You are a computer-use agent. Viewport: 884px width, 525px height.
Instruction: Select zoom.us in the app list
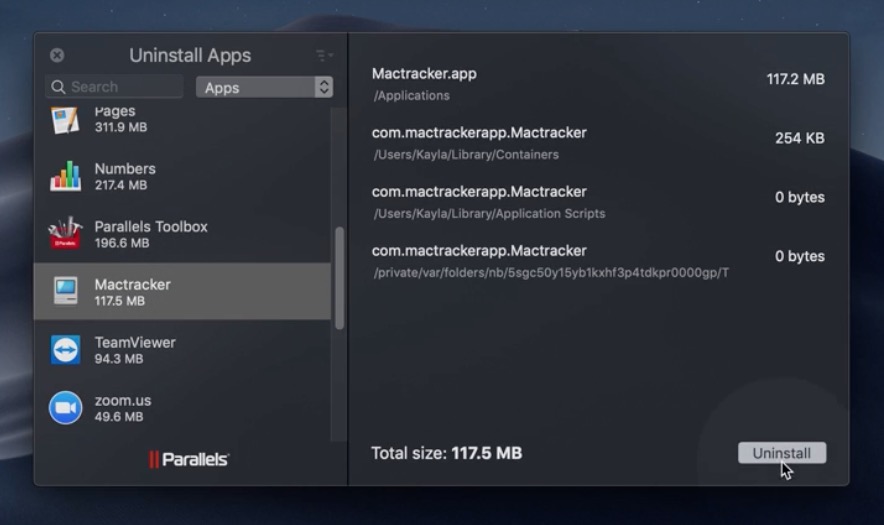(182, 408)
